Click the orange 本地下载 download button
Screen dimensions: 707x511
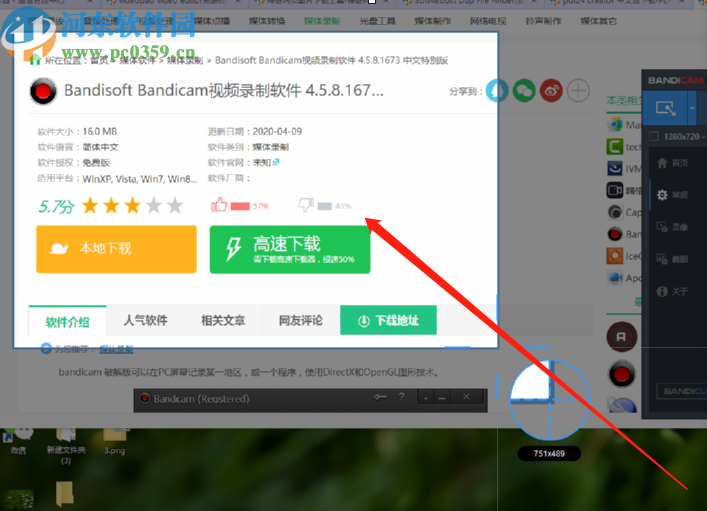pyautogui.click(x=116, y=249)
